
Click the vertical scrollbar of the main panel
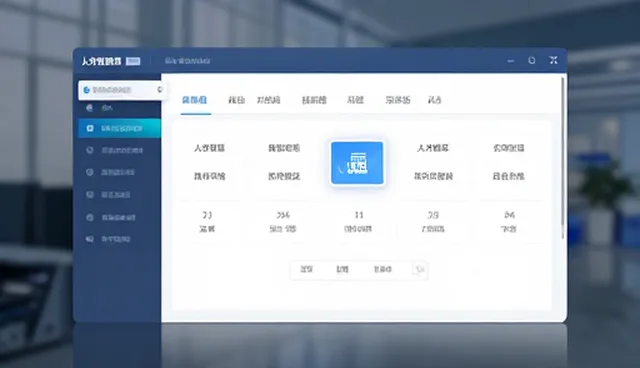[563, 158]
